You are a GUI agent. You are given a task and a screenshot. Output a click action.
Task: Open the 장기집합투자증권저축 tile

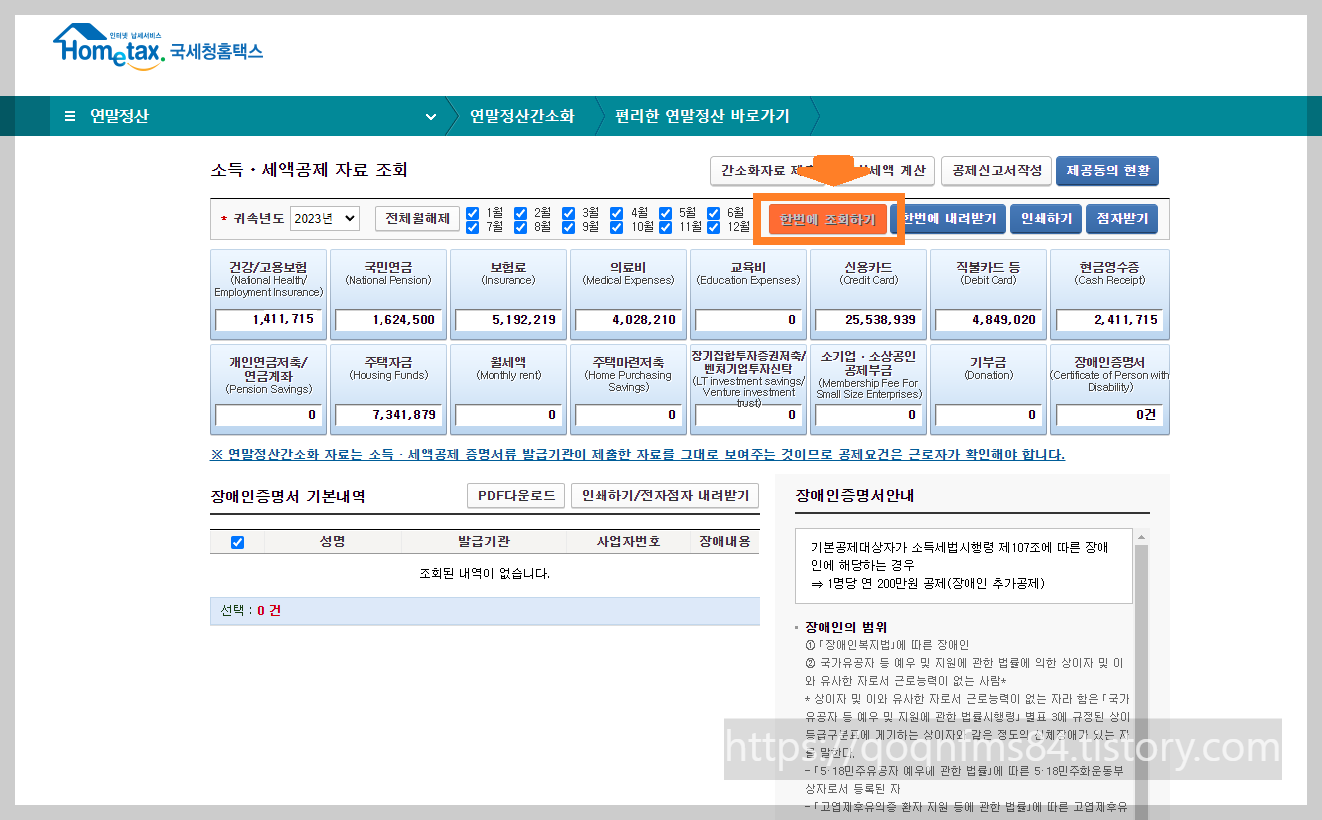pos(748,389)
